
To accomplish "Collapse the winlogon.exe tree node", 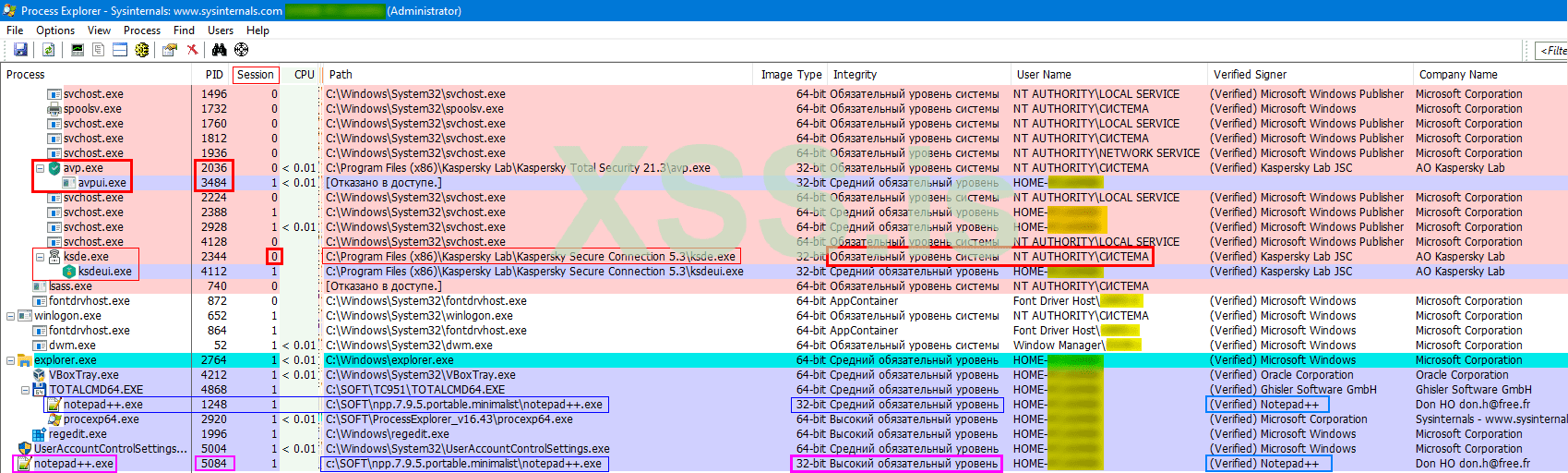I will pos(10,316).
